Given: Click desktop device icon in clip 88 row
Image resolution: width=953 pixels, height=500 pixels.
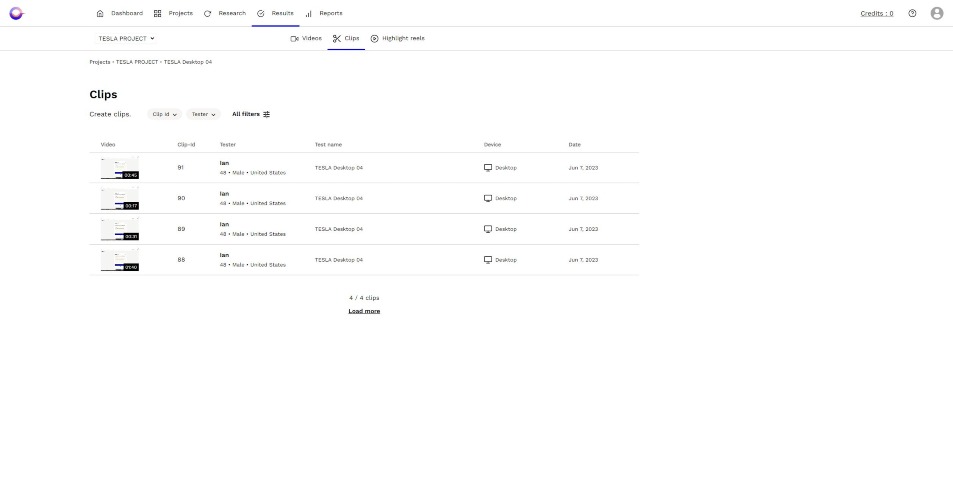Looking at the screenshot, I should pos(487,259).
